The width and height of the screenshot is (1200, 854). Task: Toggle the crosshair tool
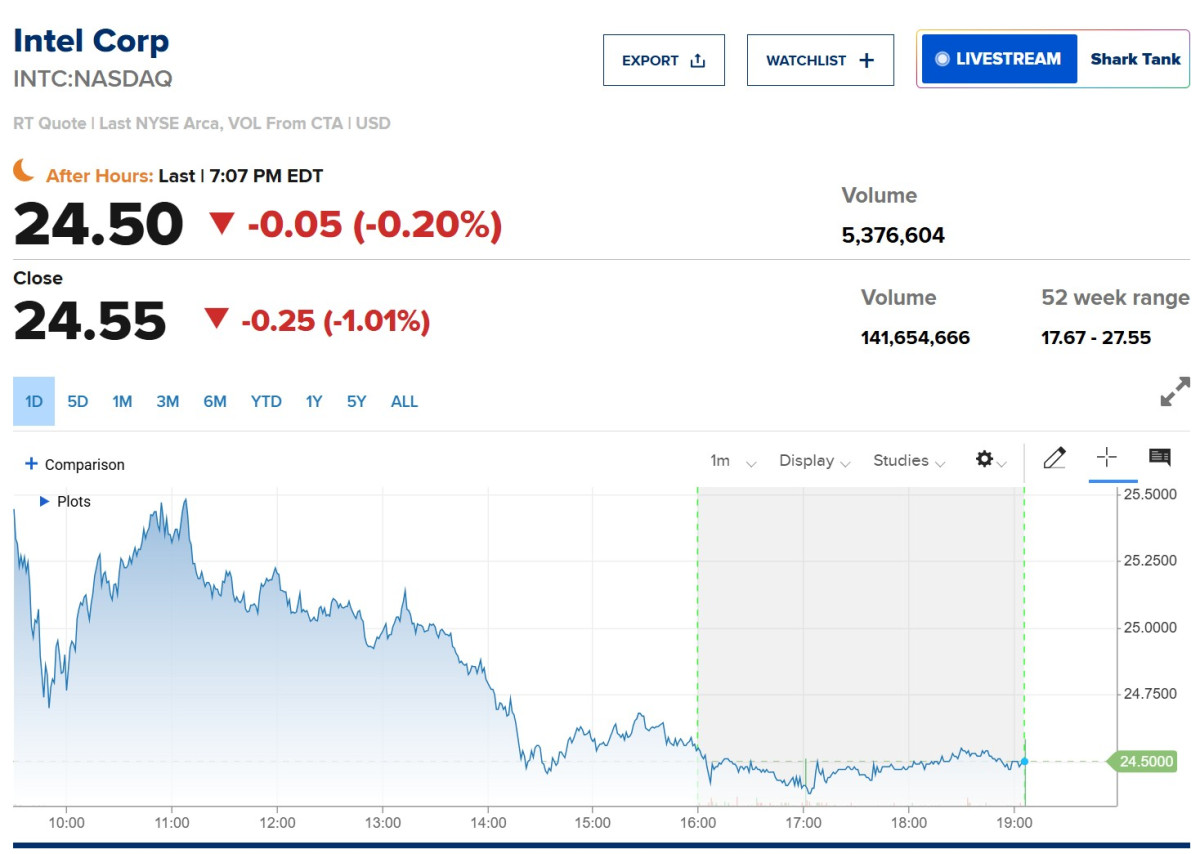point(1106,459)
